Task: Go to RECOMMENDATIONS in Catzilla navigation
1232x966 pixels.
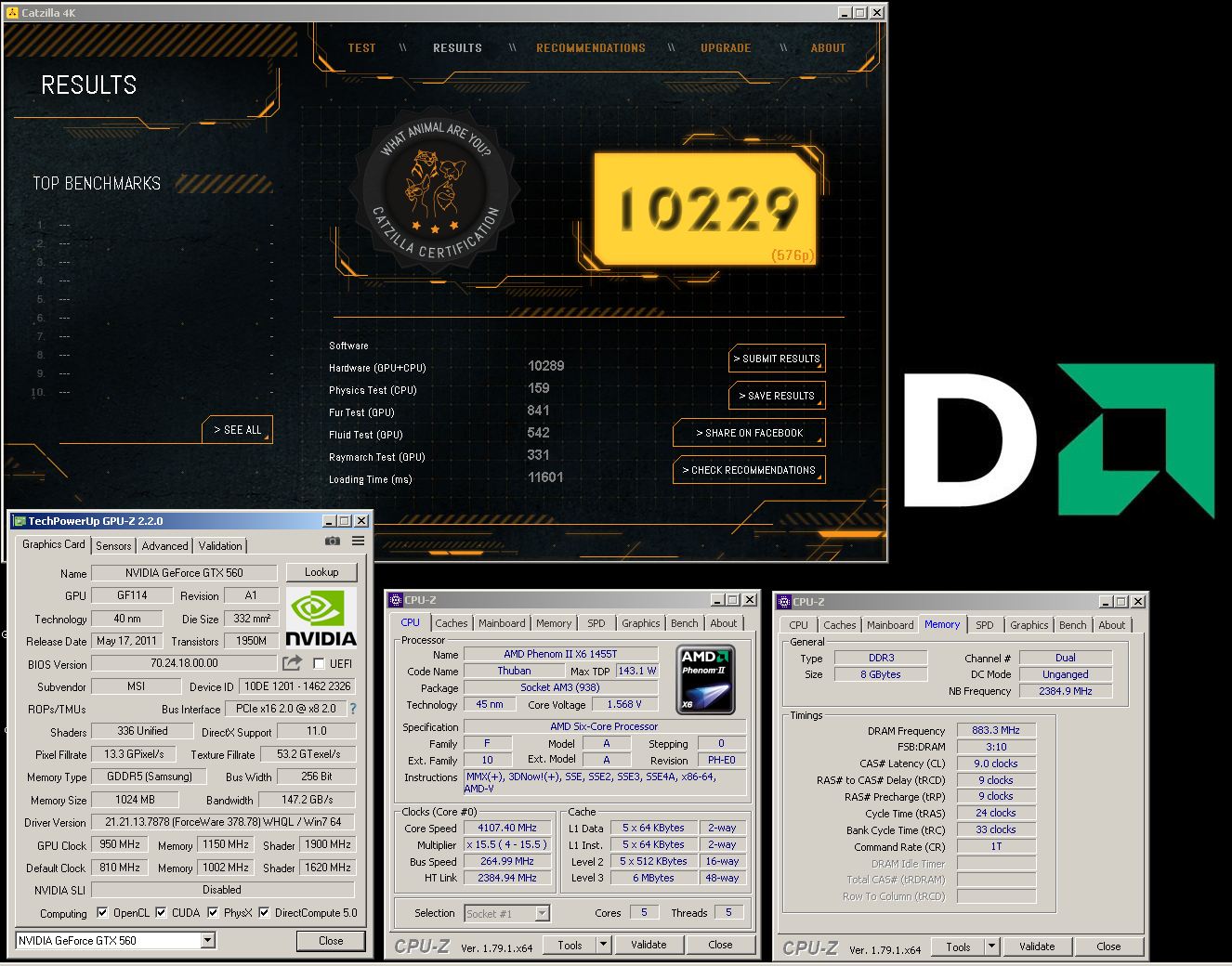Action: (x=591, y=48)
